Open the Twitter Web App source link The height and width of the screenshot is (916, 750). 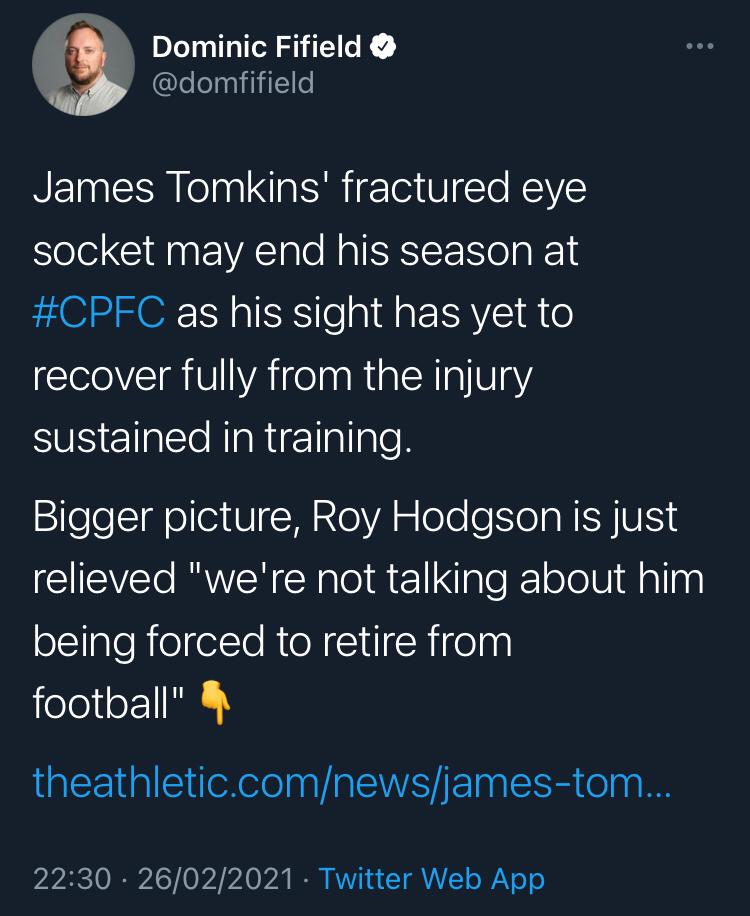pos(432,879)
